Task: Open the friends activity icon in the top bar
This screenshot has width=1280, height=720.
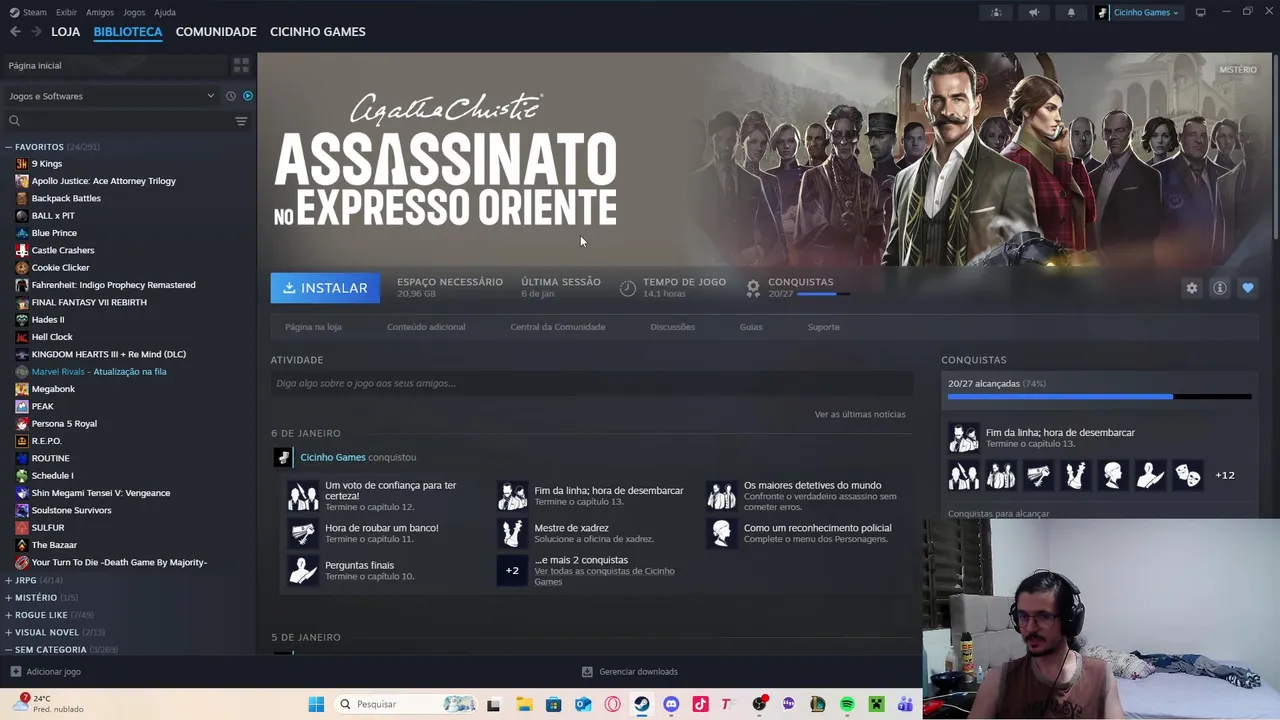Action: click(x=996, y=12)
